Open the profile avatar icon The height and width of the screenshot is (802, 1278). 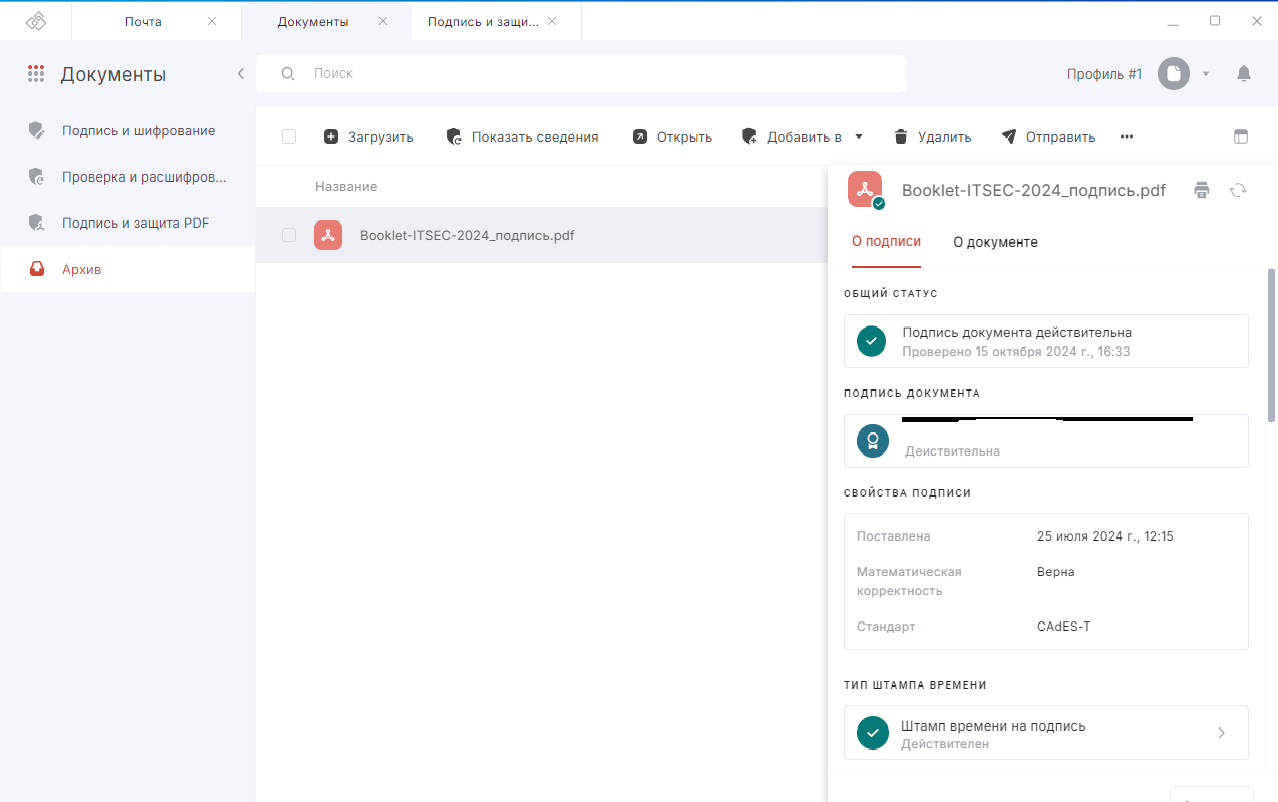pyautogui.click(x=1174, y=74)
